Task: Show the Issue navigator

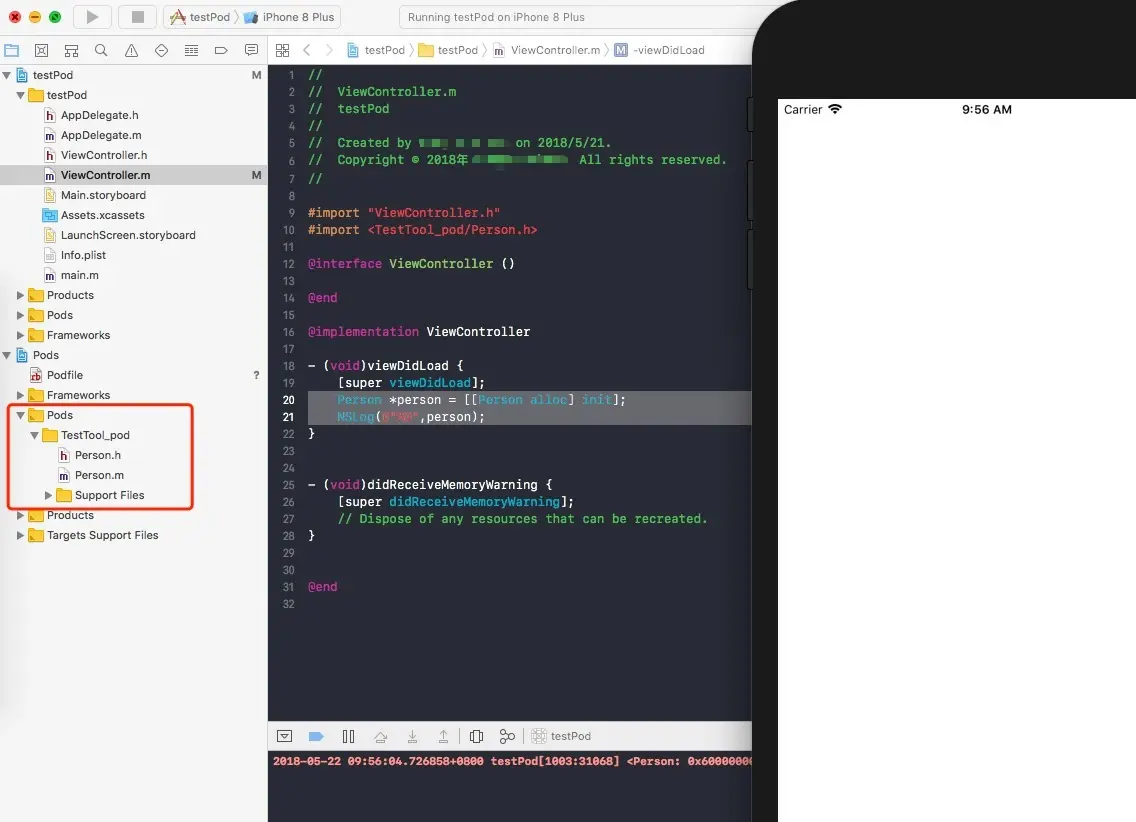Action: [x=131, y=50]
